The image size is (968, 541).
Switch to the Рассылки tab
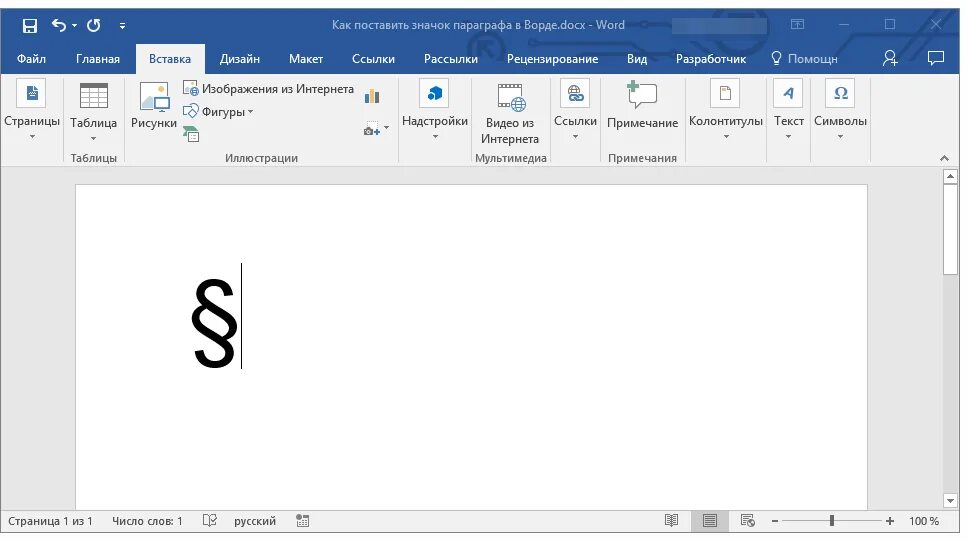[x=451, y=59]
